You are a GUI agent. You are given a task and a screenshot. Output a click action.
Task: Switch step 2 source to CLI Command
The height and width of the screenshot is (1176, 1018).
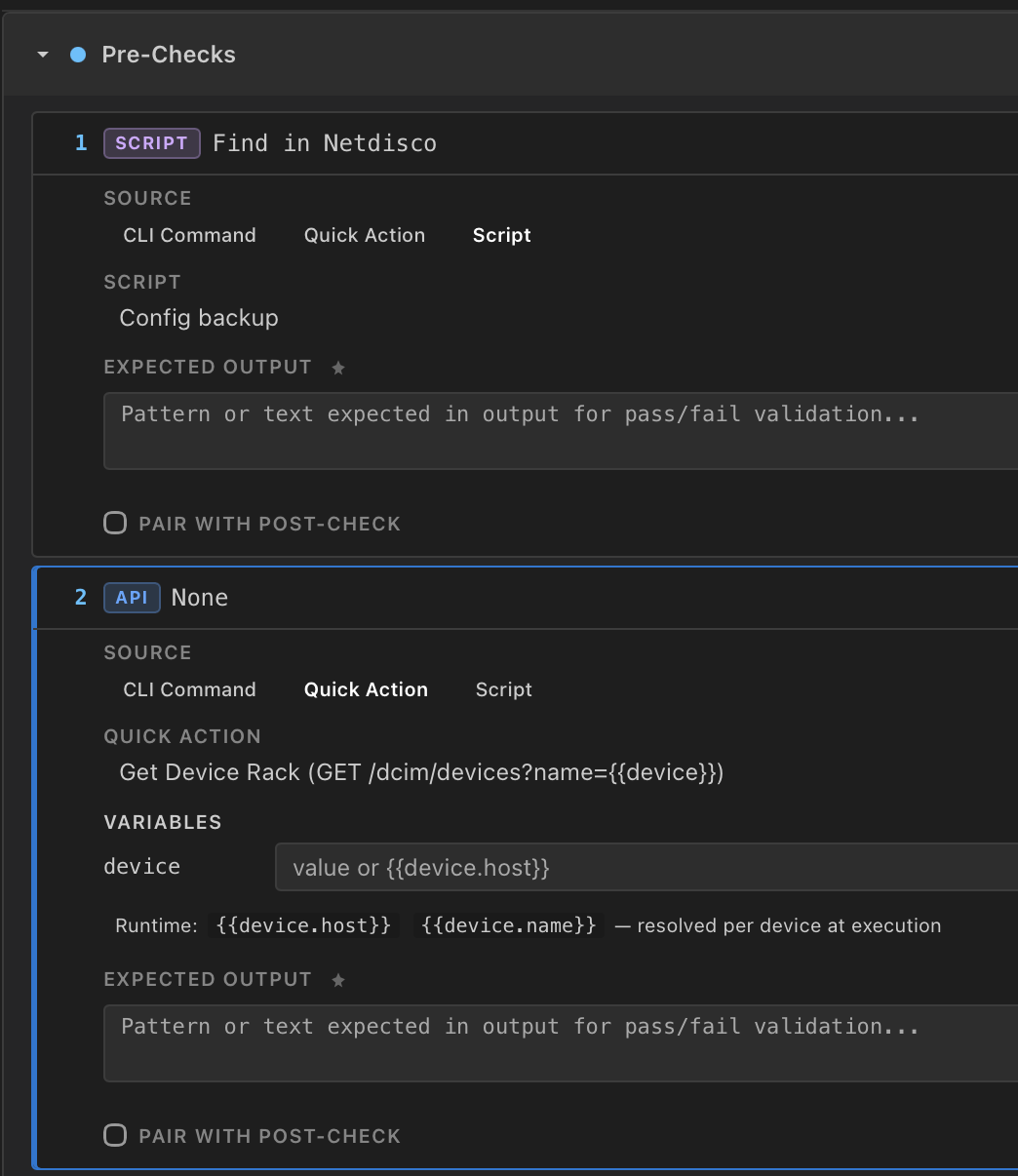[189, 689]
